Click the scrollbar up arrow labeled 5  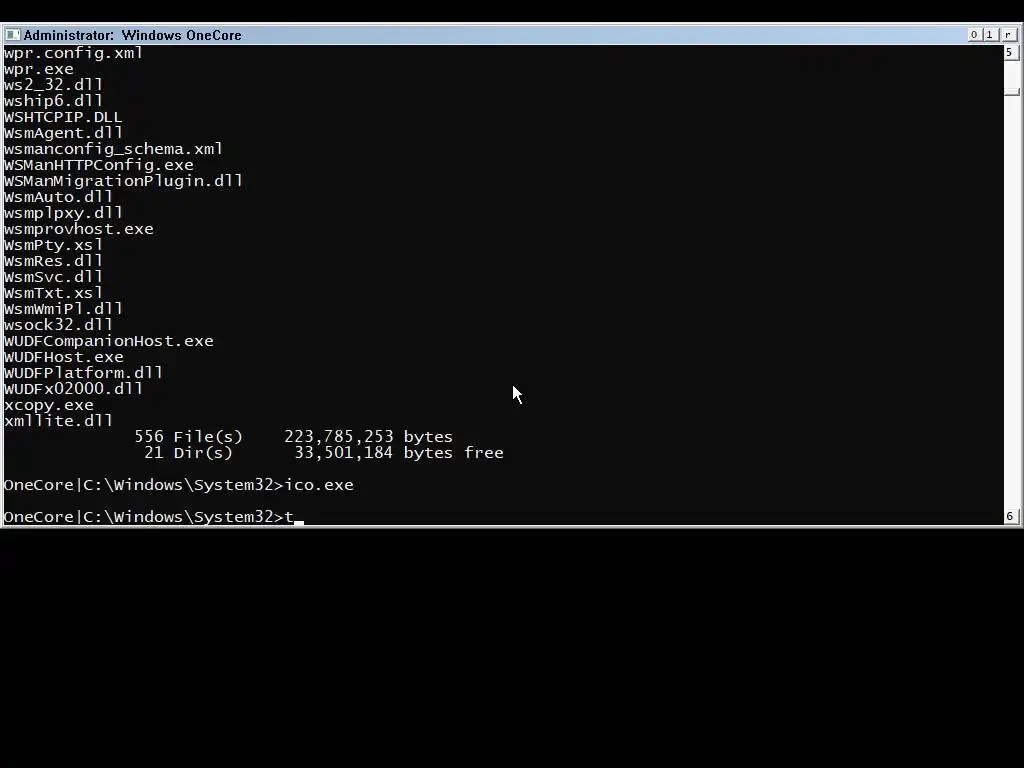[x=1010, y=52]
